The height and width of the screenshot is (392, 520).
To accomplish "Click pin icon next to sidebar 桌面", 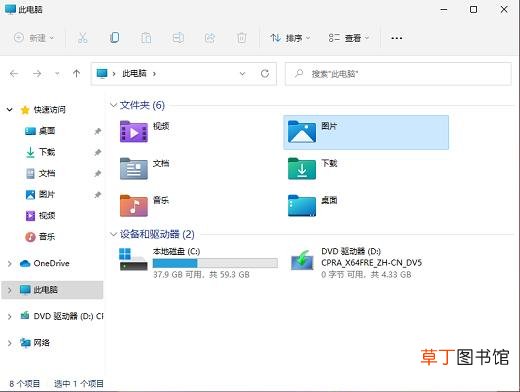I will point(97,131).
